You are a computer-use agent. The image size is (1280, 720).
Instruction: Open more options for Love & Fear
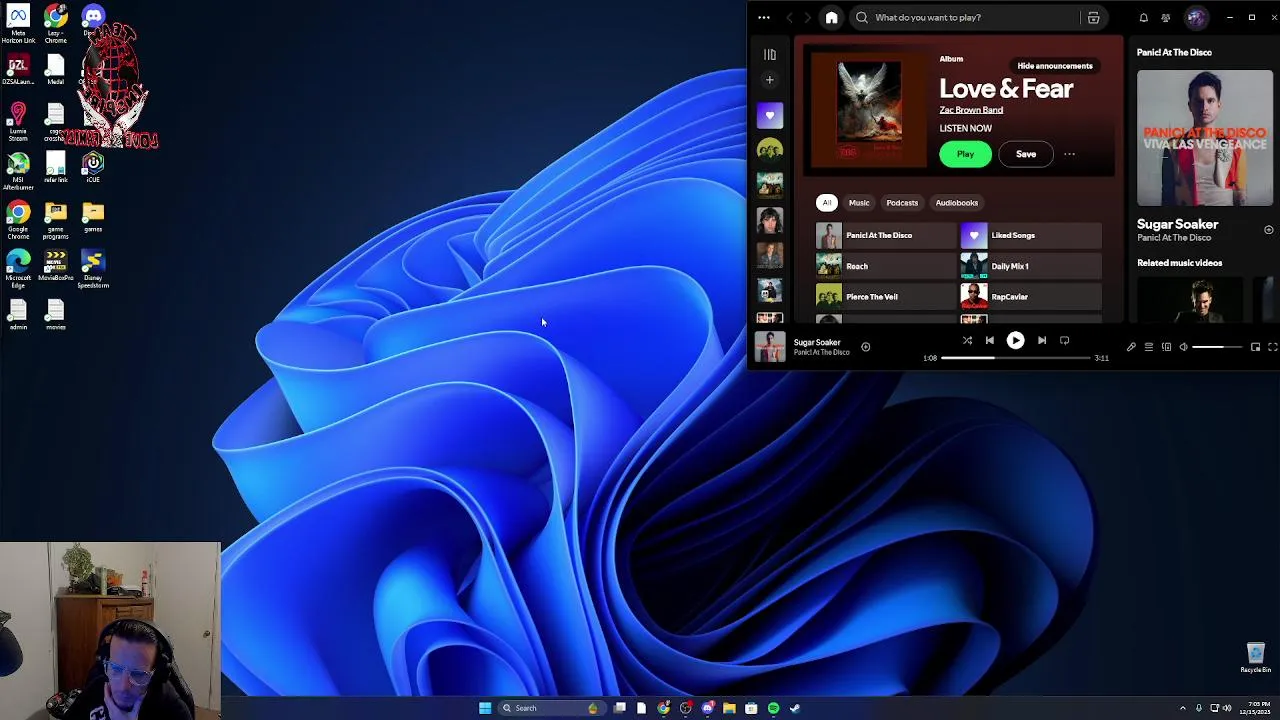point(1069,154)
